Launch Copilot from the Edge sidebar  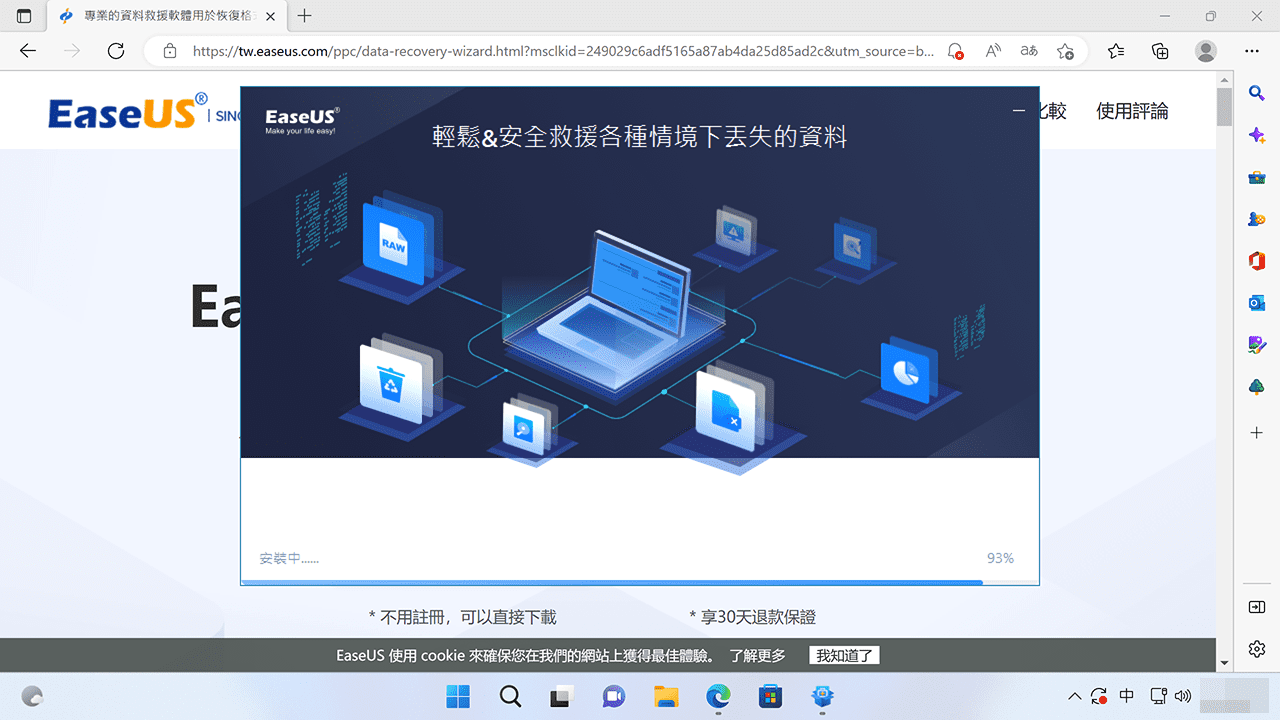click(x=1256, y=135)
